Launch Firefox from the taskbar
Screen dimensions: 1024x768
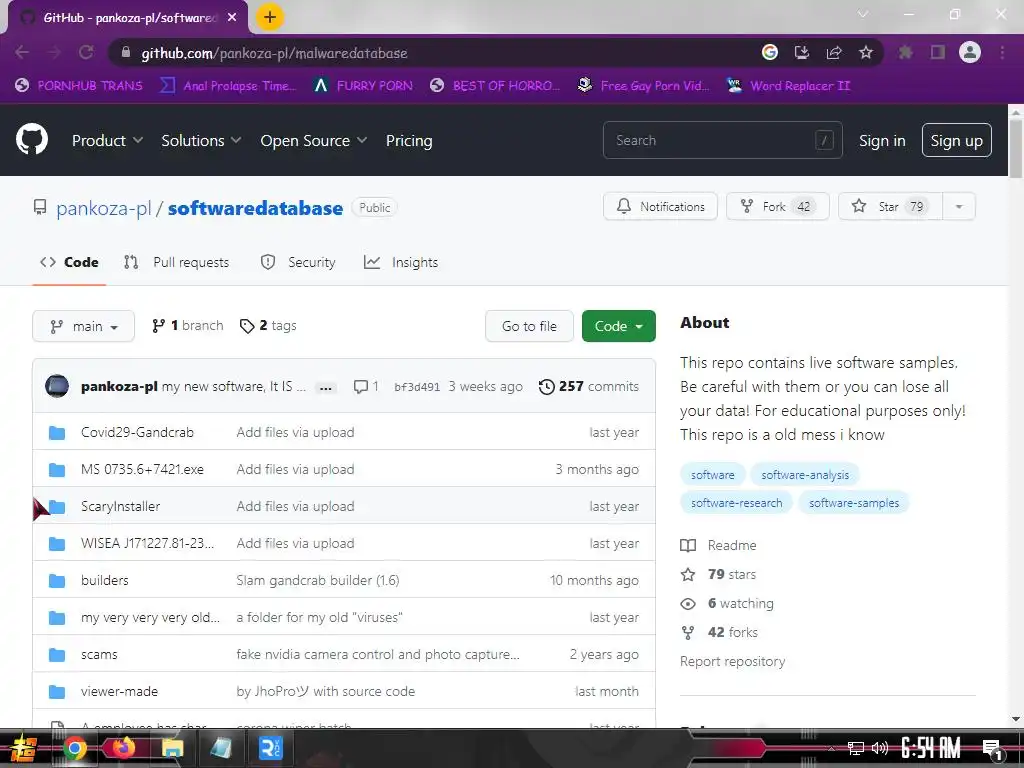(x=123, y=748)
